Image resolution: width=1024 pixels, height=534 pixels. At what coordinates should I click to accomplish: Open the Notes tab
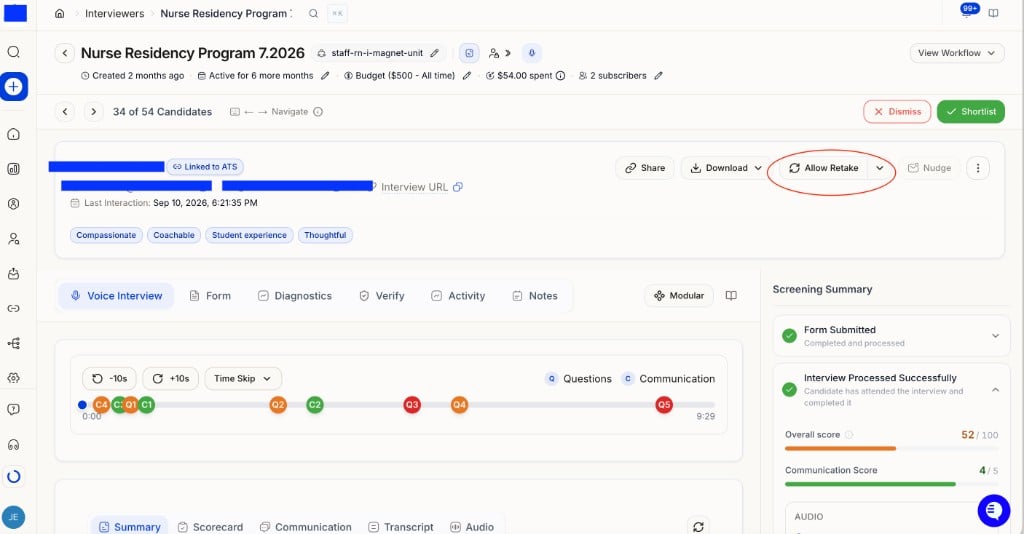[x=535, y=296]
